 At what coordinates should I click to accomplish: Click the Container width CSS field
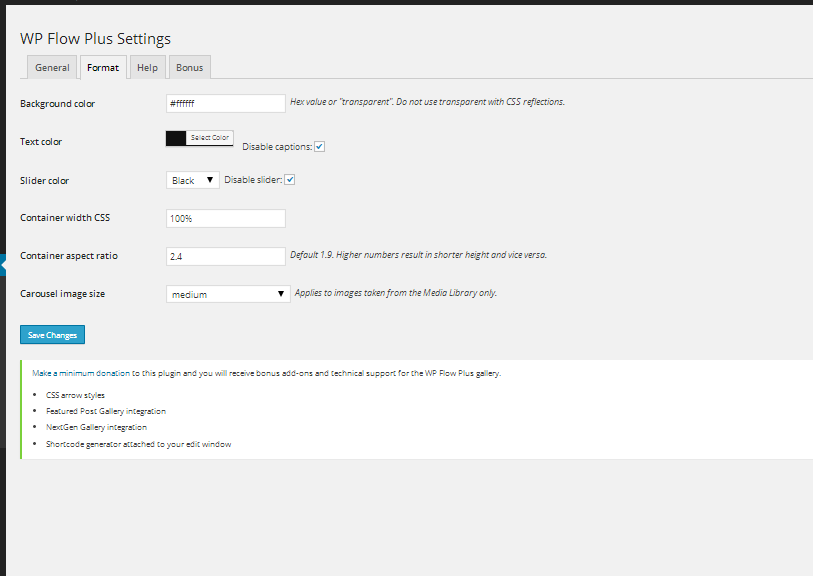point(226,218)
